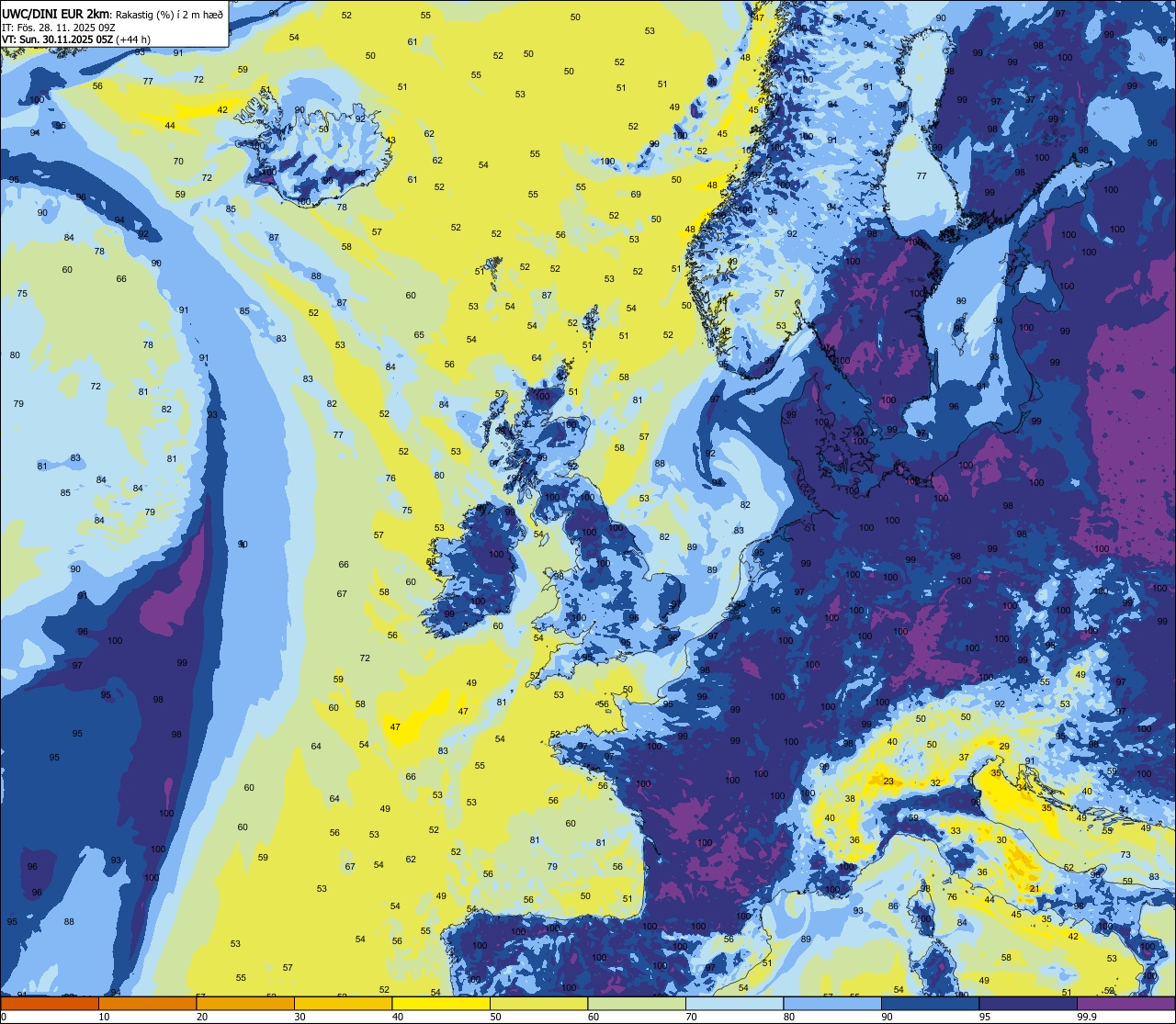Pick the dark blue 90–95 legend swatch

pos(931,1004)
